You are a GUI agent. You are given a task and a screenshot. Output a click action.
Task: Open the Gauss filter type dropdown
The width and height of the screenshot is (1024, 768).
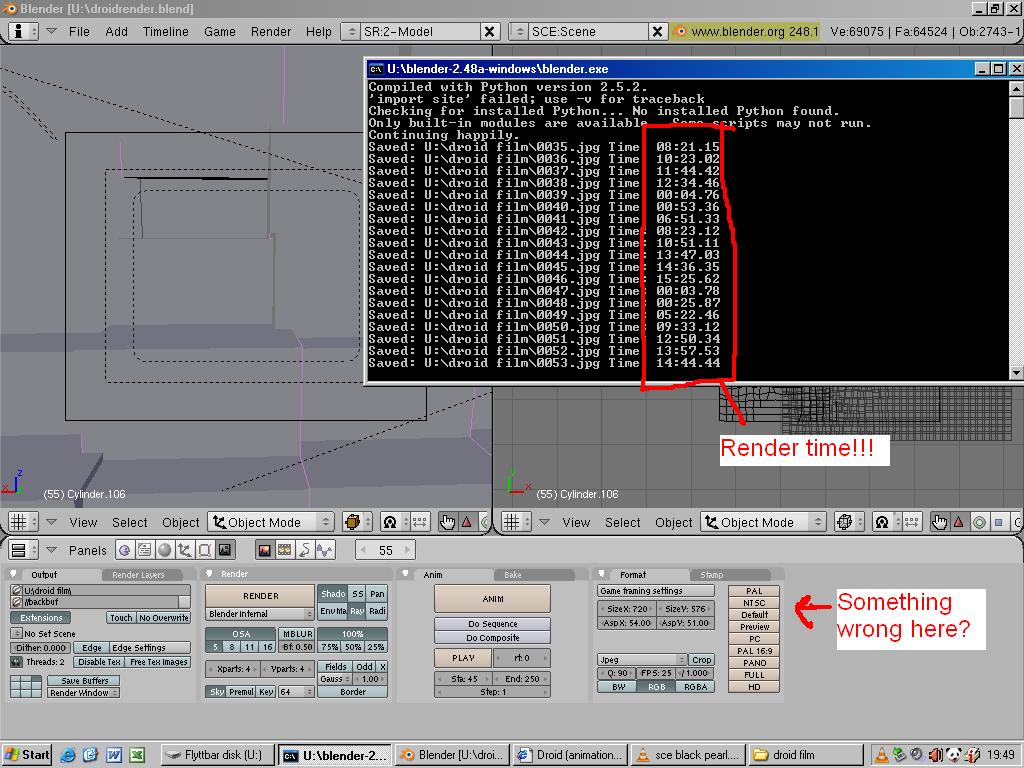(x=336, y=679)
